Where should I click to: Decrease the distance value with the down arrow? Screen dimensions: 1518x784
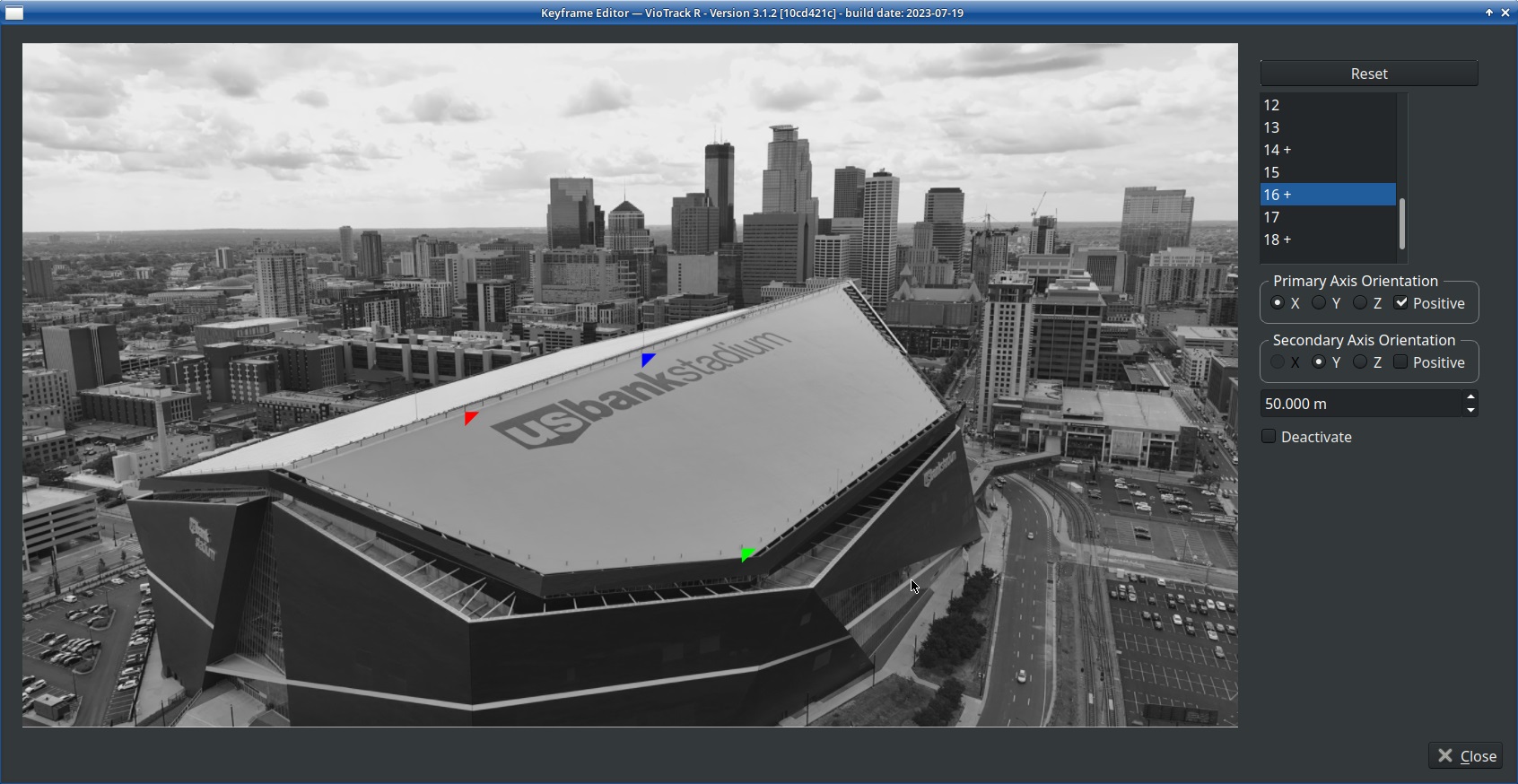(1470, 410)
